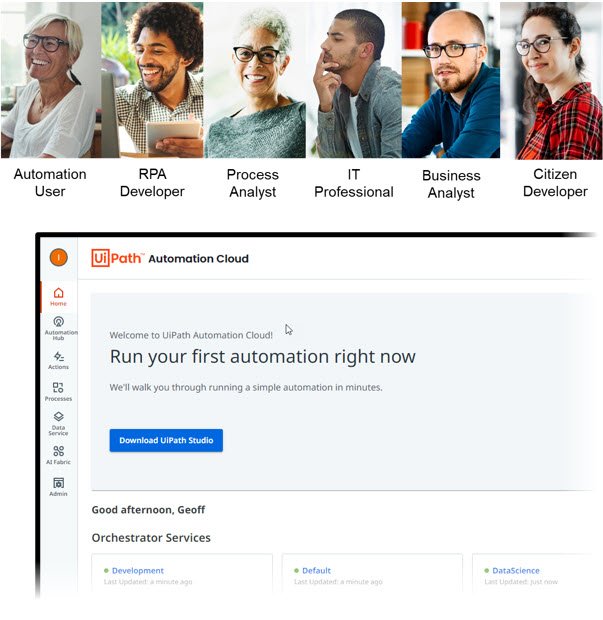Viewport: 603px width, 620px height.
Task: Open Automation Hub in the sidebar
Action: click(59, 328)
